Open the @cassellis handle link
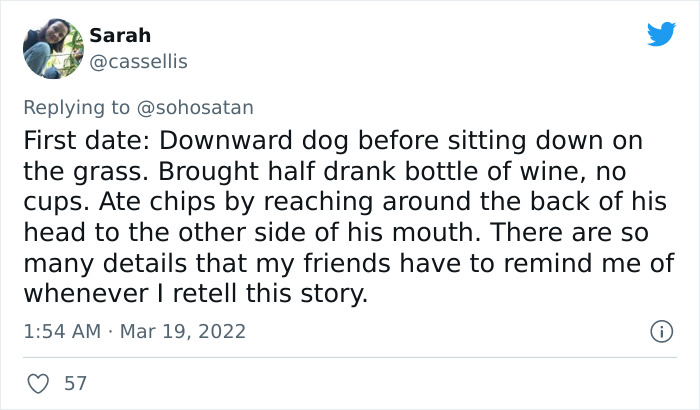 click(138, 61)
